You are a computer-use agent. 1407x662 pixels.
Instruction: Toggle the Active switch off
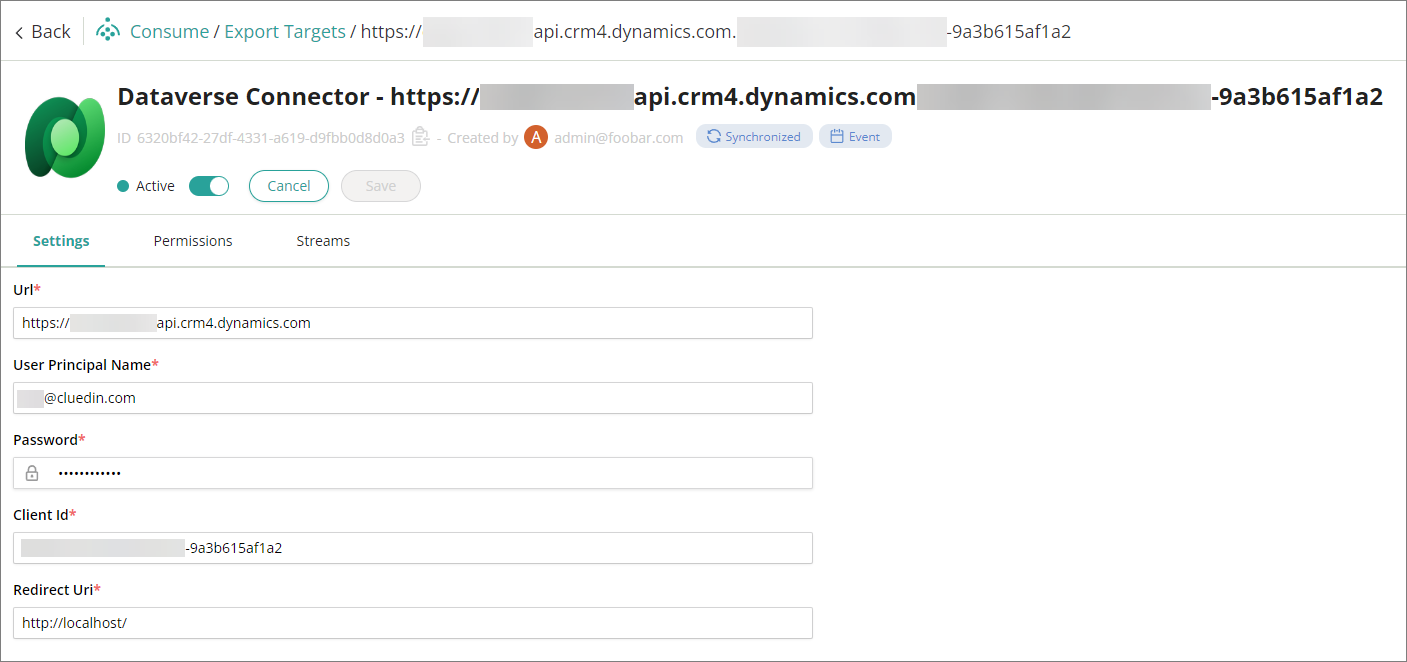pos(208,186)
